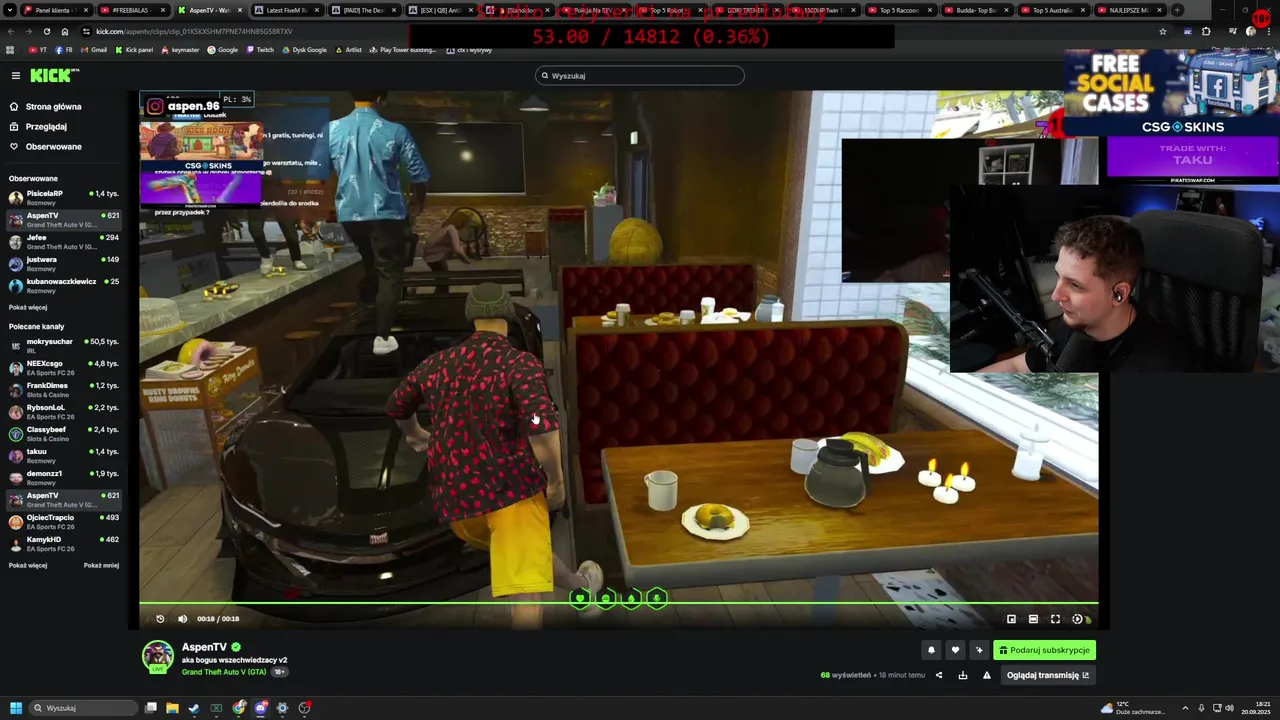Open RybsonLoL recommended channel
This screenshot has height=720, width=1280.
click(64, 411)
